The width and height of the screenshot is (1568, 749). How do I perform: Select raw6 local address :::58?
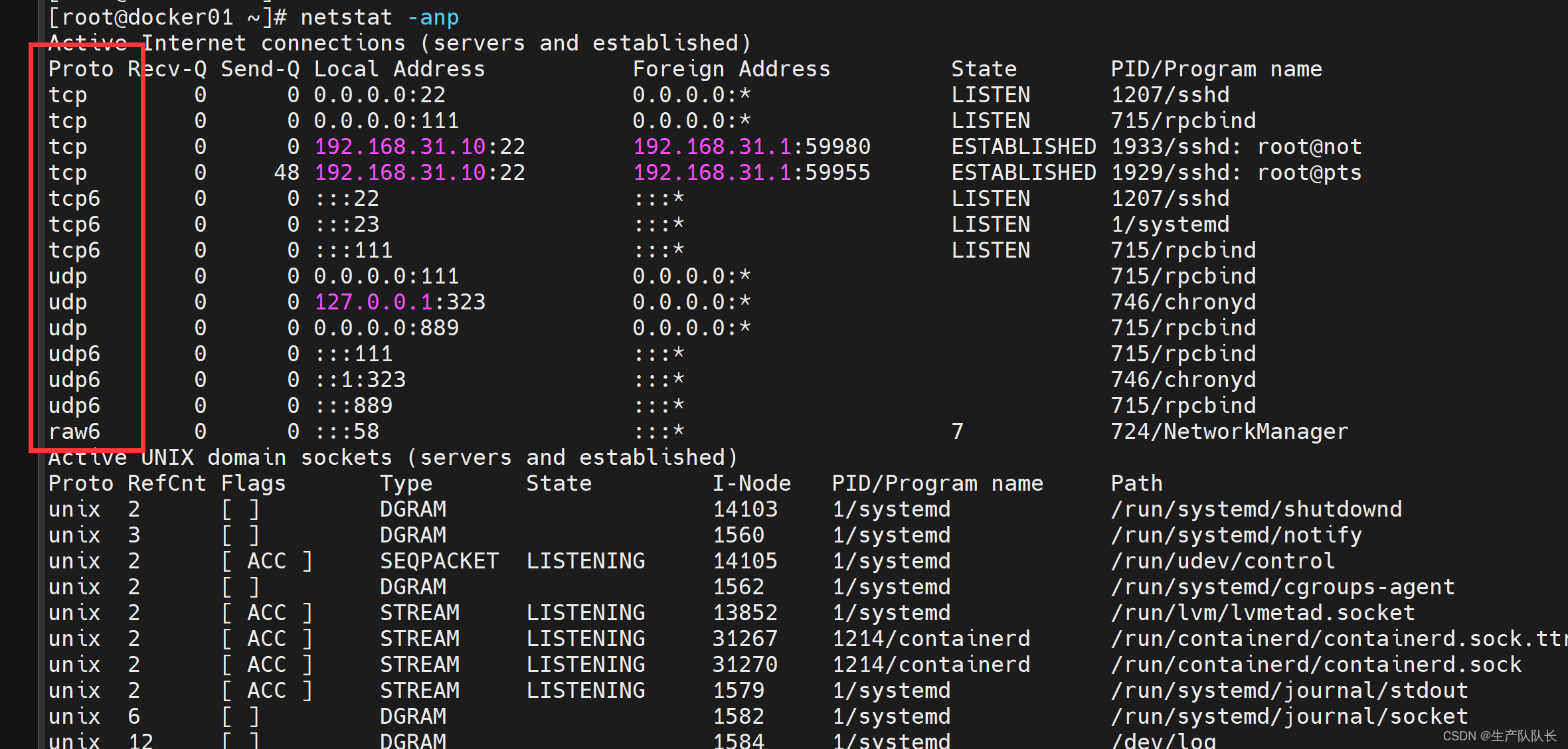pos(346,432)
